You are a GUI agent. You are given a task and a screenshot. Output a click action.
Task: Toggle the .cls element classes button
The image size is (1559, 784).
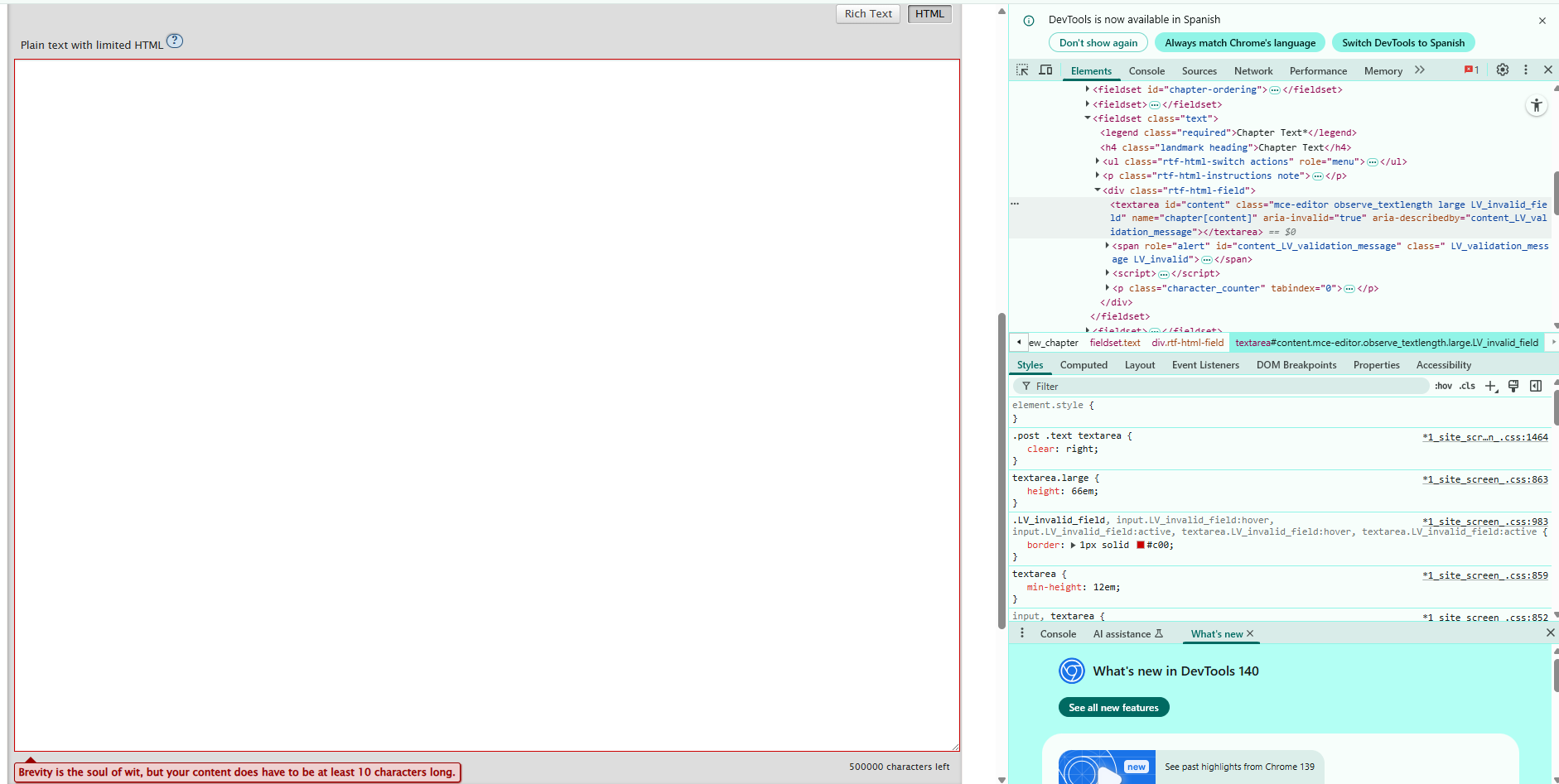pyautogui.click(x=1468, y=387)
